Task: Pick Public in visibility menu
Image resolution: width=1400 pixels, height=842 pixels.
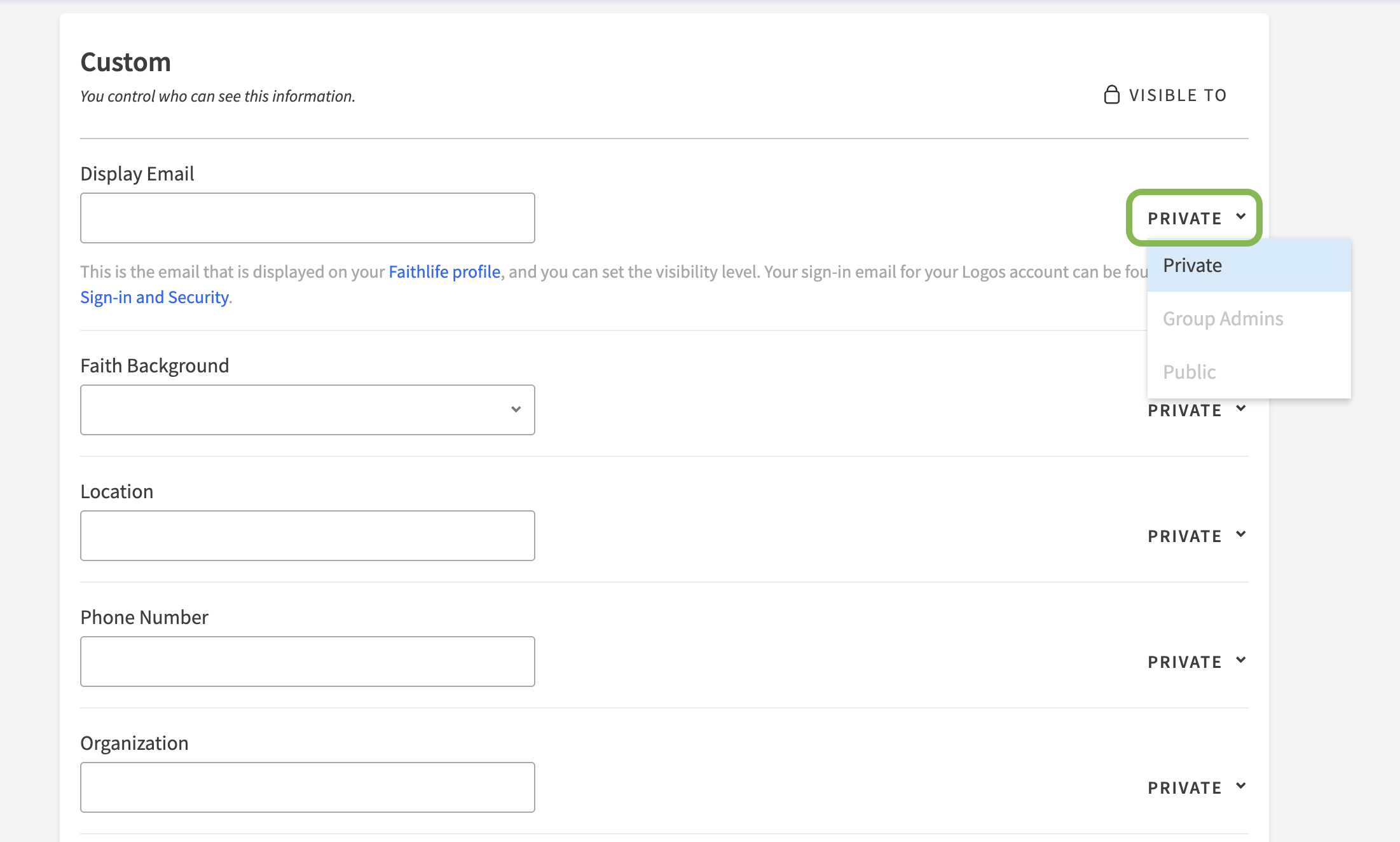Action: (1249, 372)
